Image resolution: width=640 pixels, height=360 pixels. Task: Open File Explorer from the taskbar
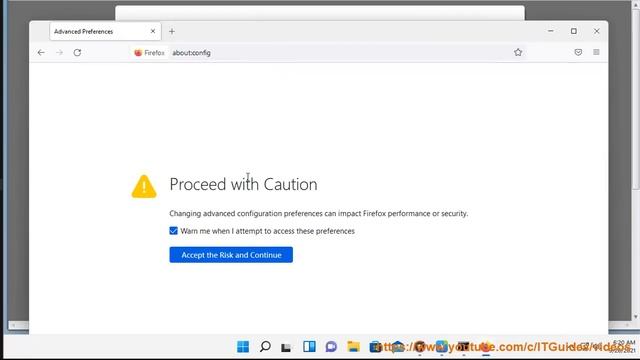click(x=353, y=347)
